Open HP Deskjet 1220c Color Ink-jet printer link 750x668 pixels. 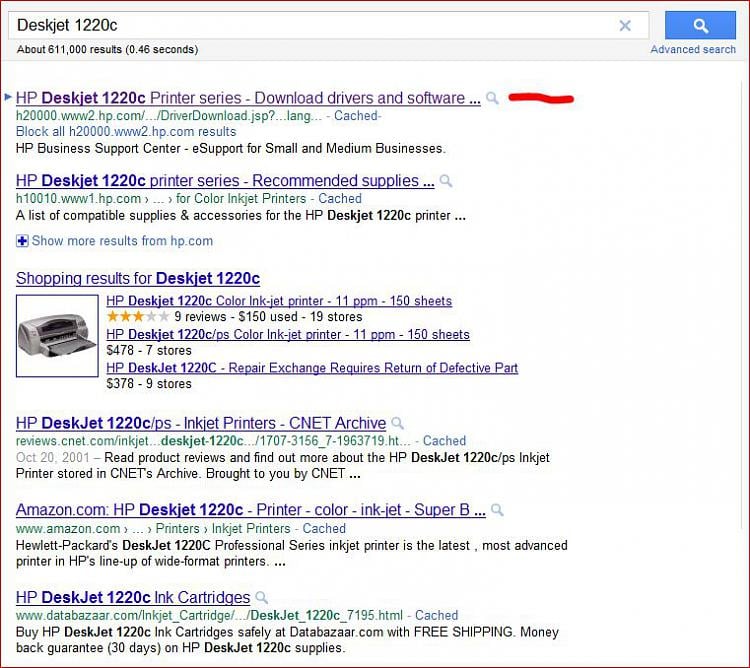coord(279,301)
